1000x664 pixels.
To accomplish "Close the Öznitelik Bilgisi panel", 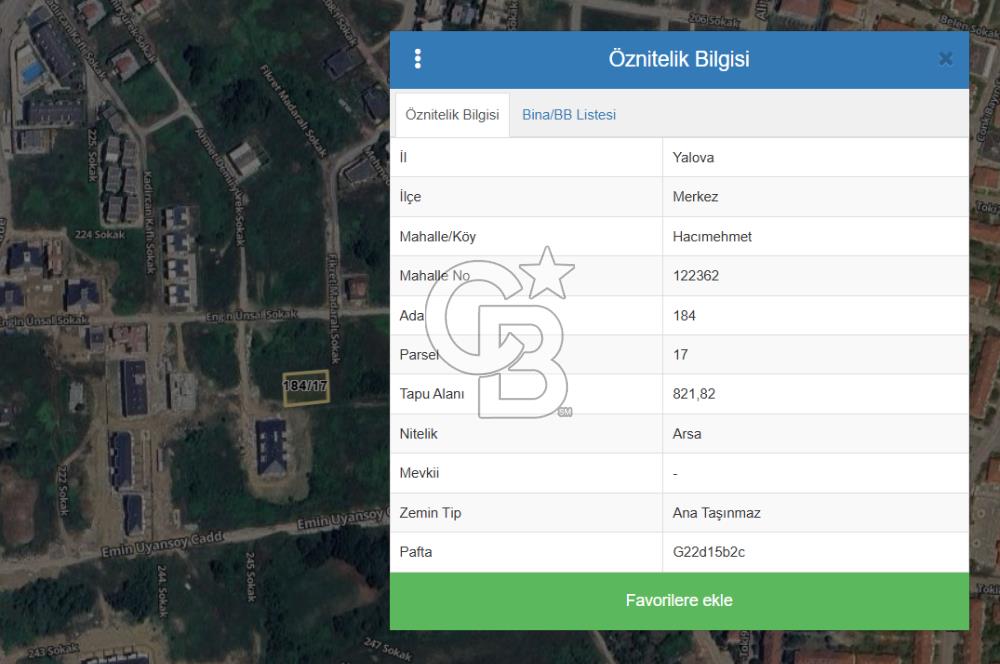I will click(x=945, y=59).
